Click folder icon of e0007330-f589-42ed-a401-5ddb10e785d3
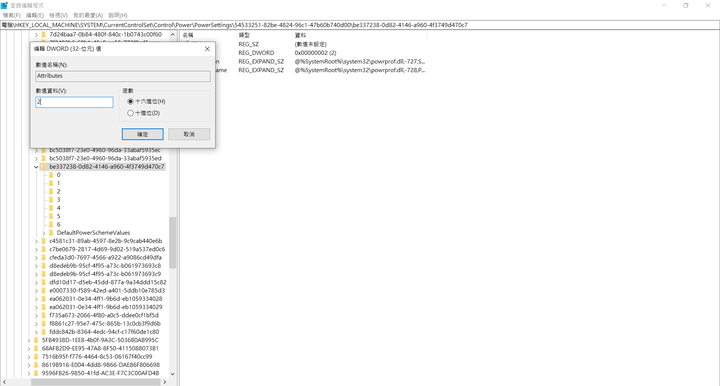The image size is (720, 386). (x=44, y=291)
